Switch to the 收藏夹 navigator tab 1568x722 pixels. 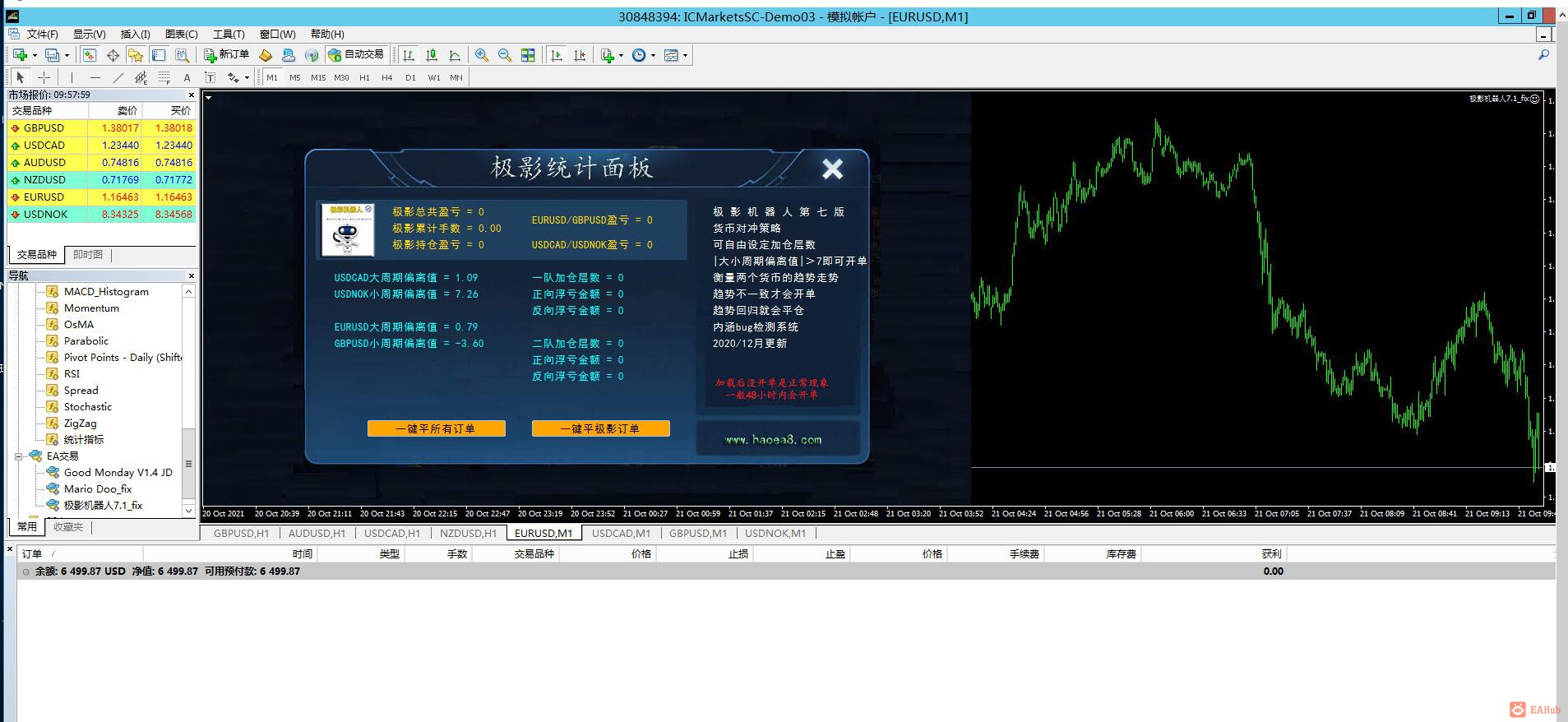coord(68,527)
